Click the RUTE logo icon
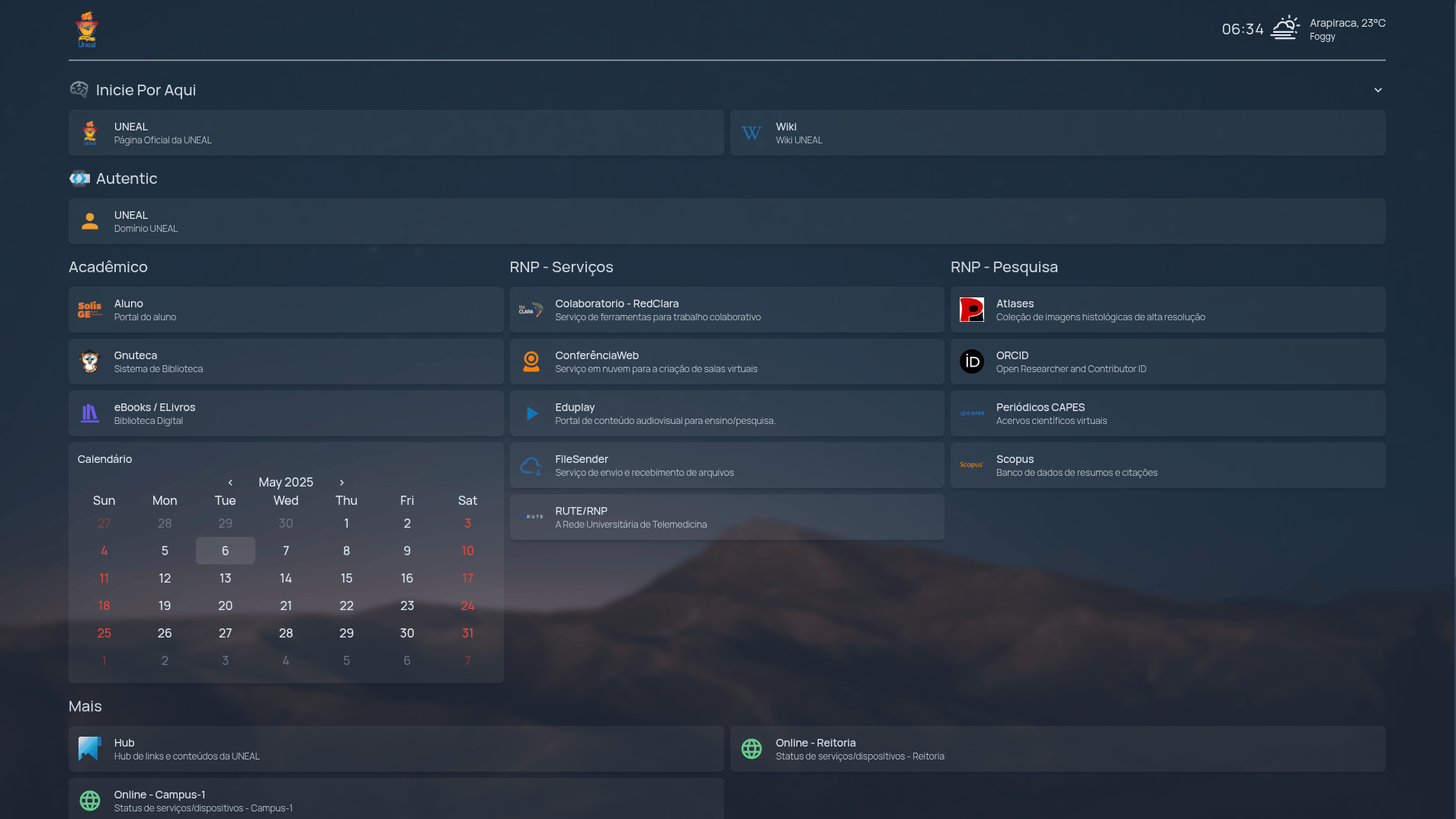 [531, 517]
